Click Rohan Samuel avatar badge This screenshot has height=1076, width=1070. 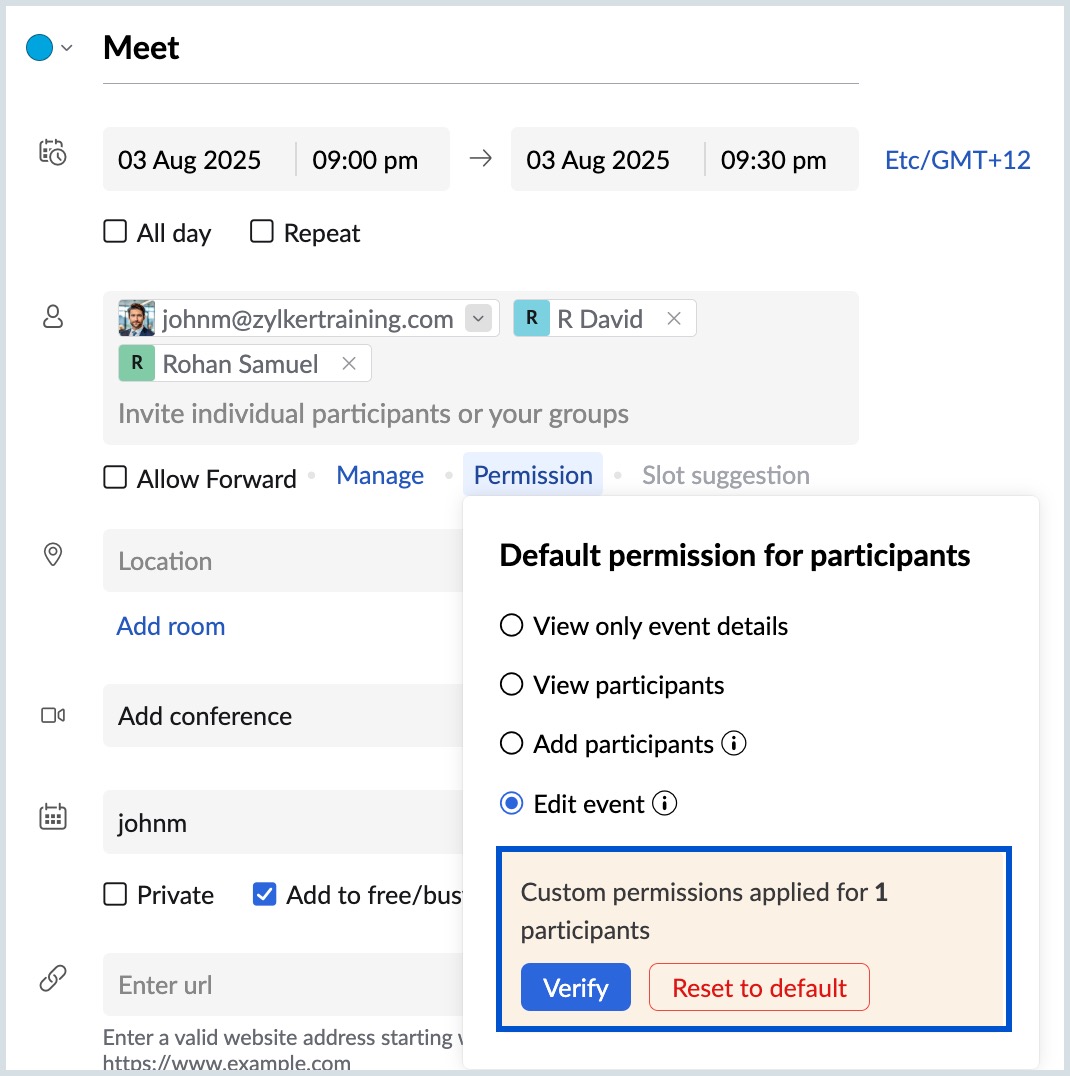(137, 363)
